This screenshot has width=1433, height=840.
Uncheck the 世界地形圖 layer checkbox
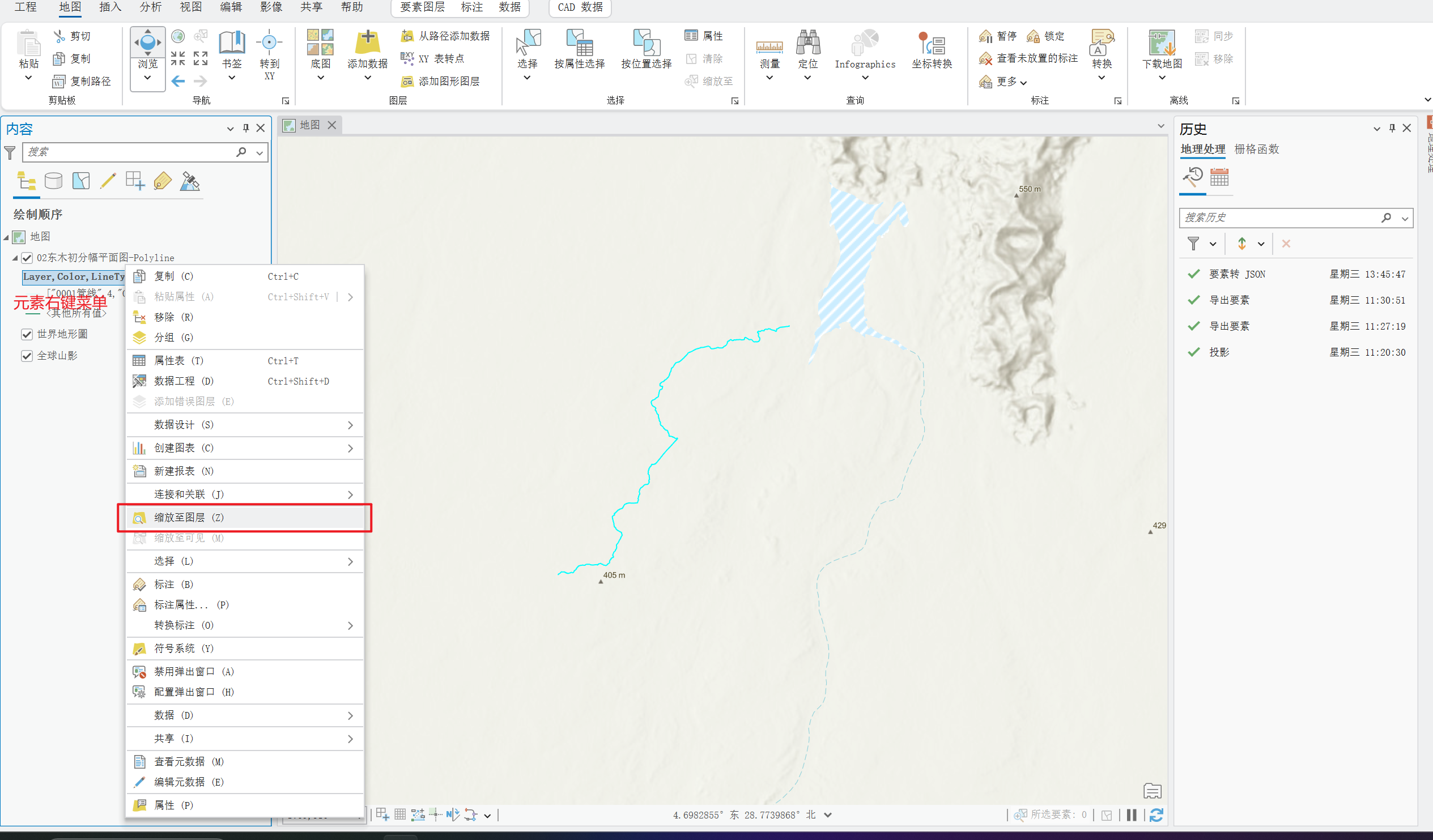coord(27,334)
